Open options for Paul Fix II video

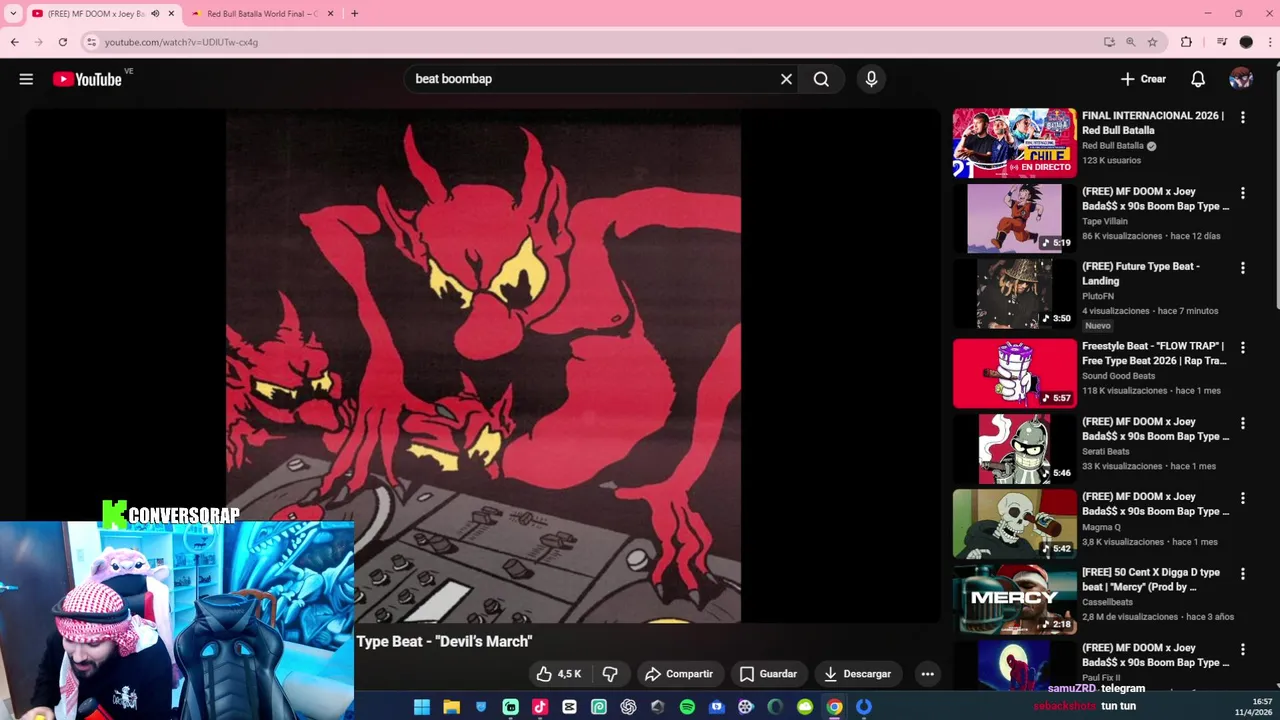pos(1243,649)
